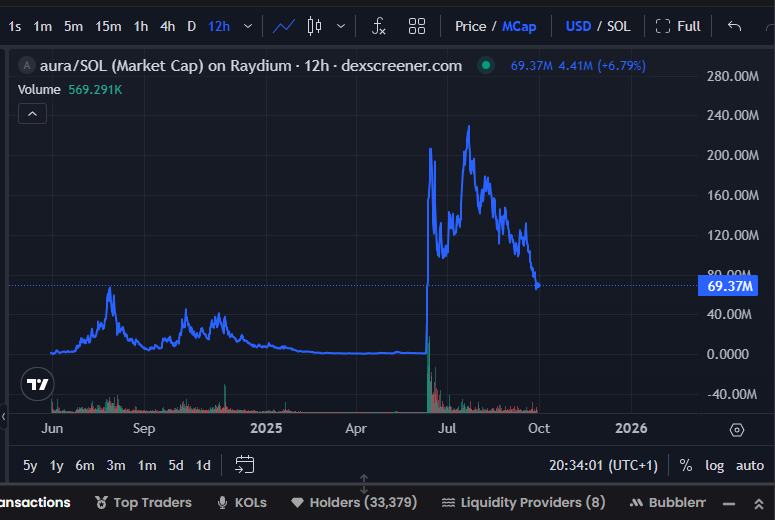Toggle percent scale mode

tap(686, 465)
